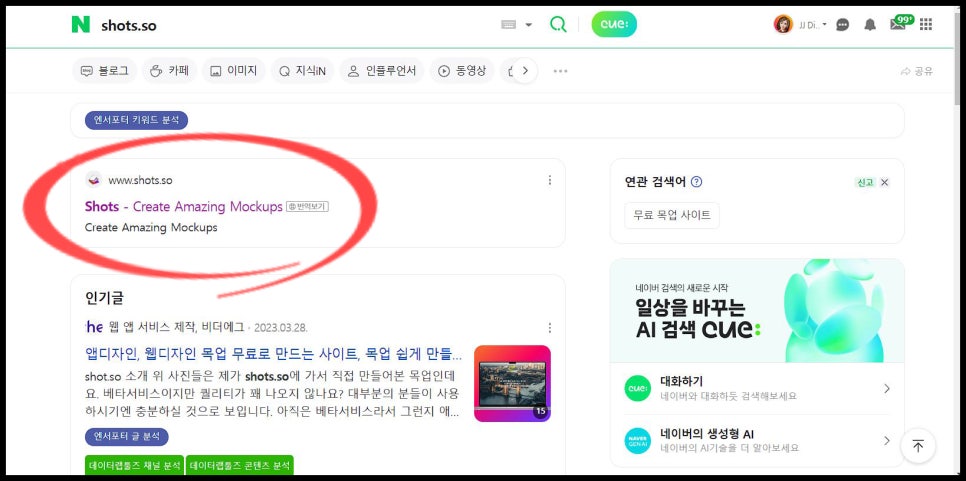Click the post snippet text starting shot.so 소개
Viewport: 966px width, 481px height.
click(272, 394)
